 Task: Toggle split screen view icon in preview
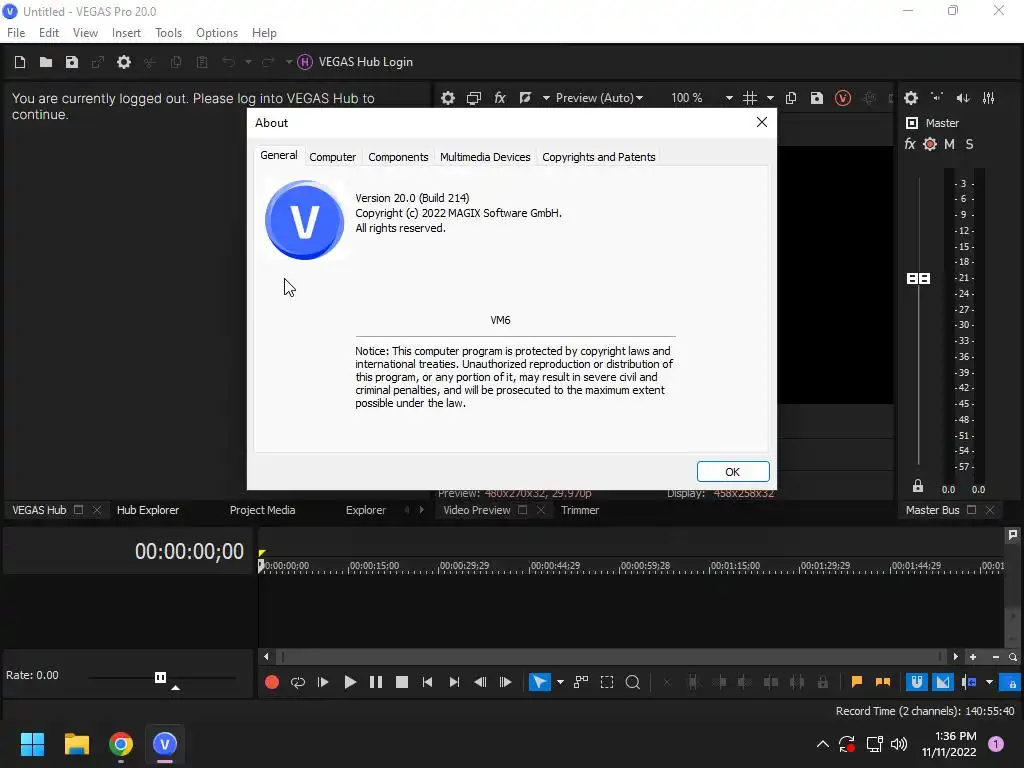[525, 98]
